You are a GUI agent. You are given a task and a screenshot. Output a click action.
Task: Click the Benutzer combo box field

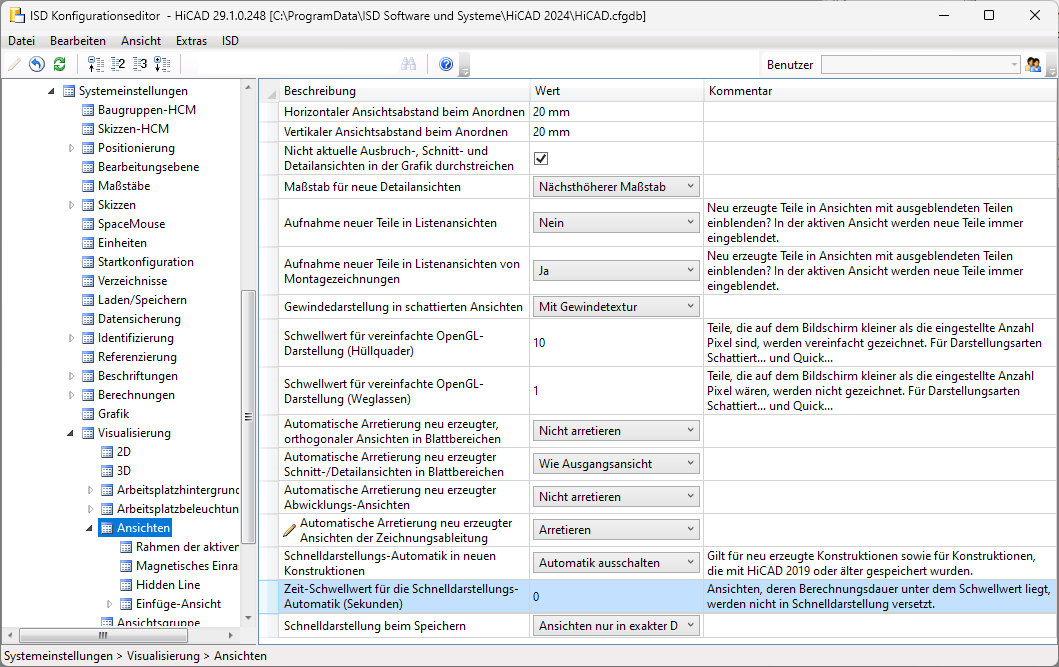915,65
